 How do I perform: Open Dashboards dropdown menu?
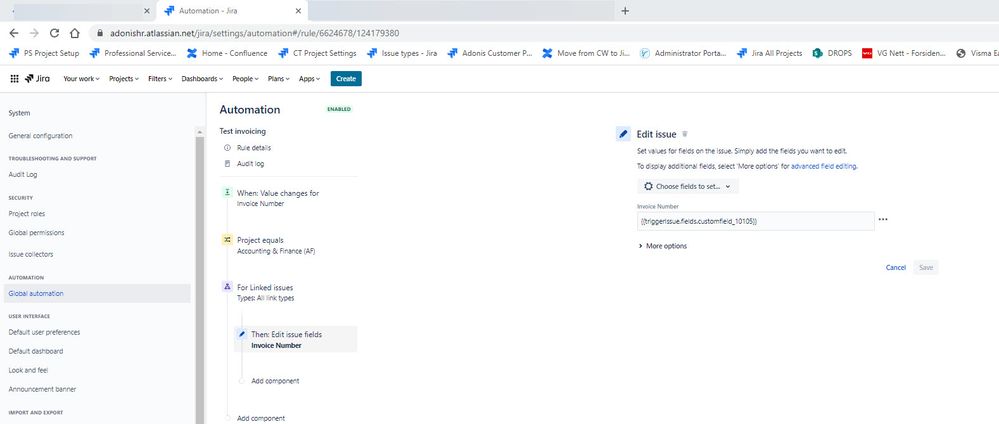click(x=202, y=78)
